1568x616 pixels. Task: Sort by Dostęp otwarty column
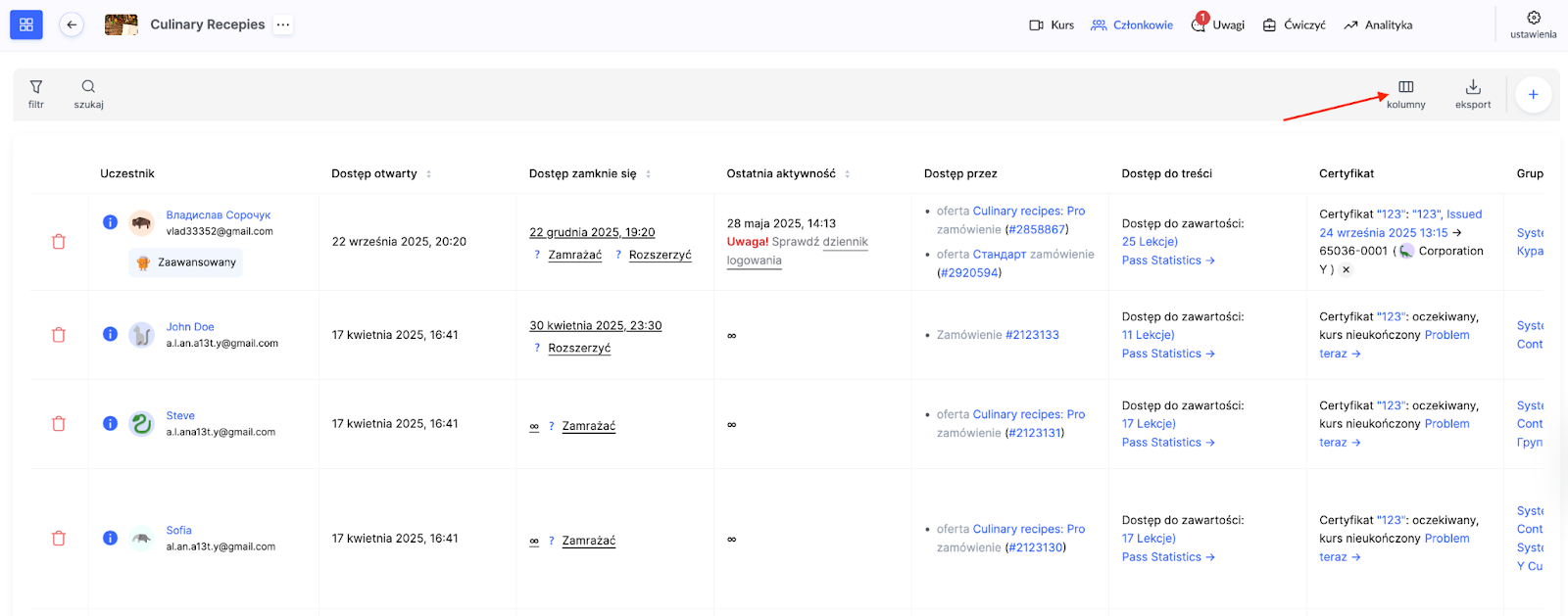point(428,174)
